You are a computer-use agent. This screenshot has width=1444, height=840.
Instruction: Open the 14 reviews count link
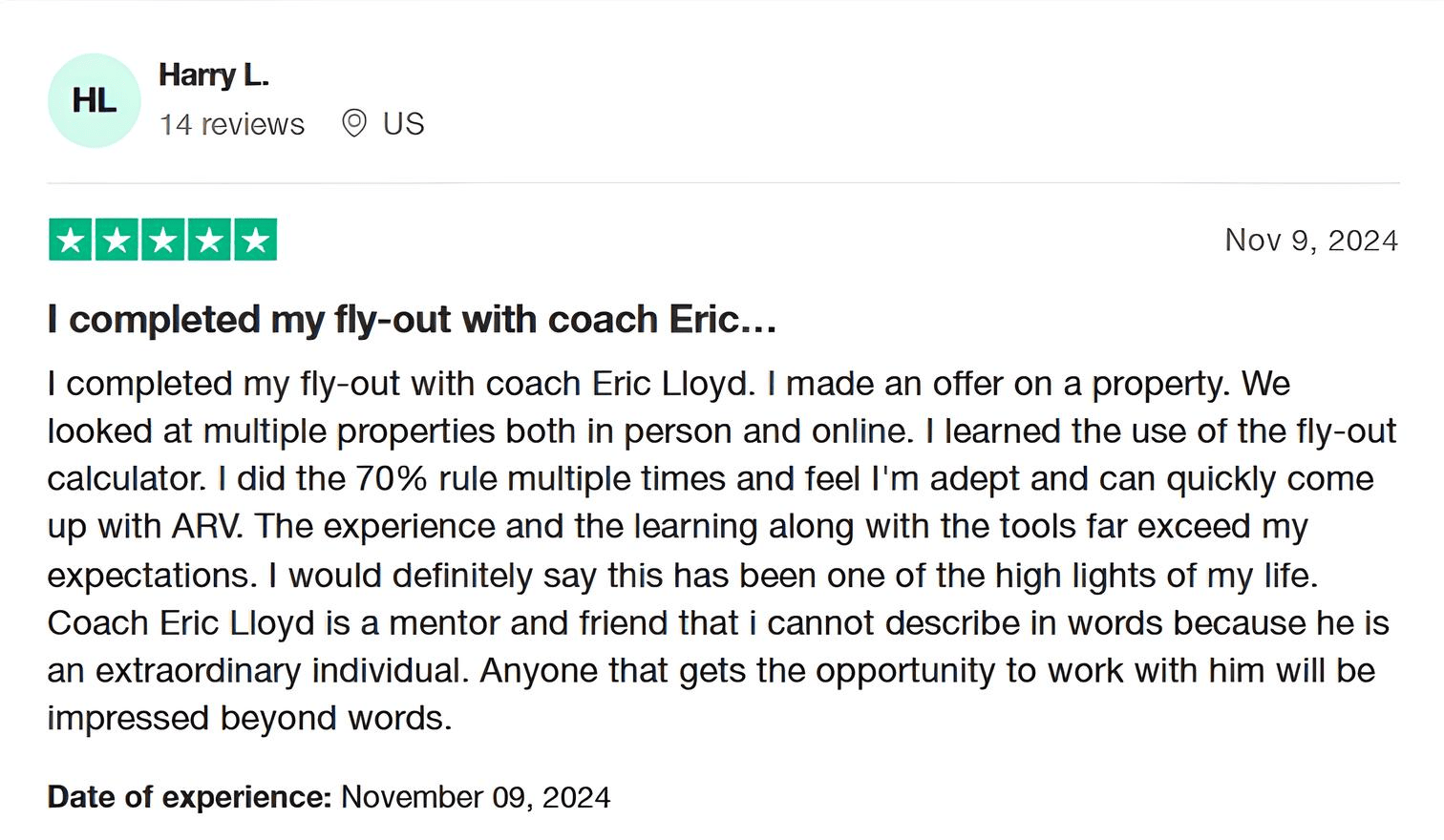tap(232, 124)
